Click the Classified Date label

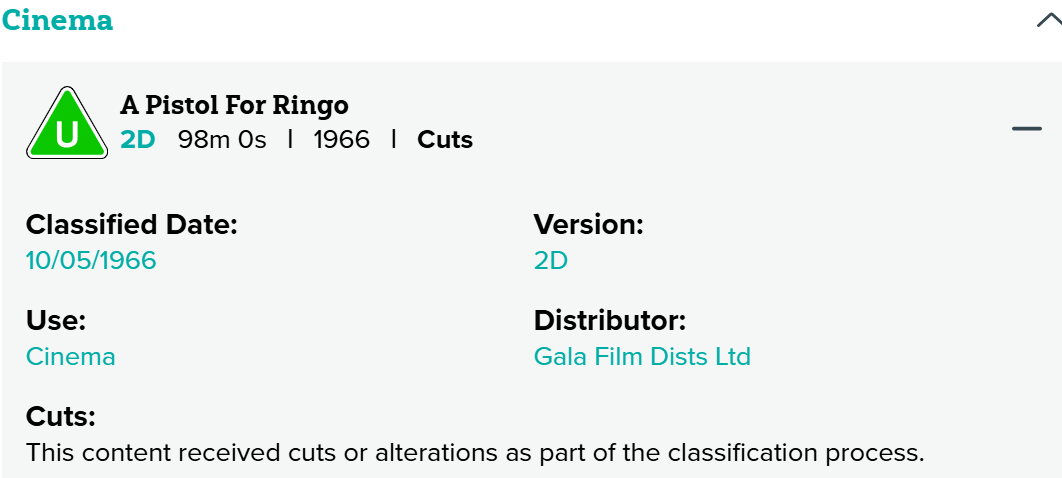[132, 225]
